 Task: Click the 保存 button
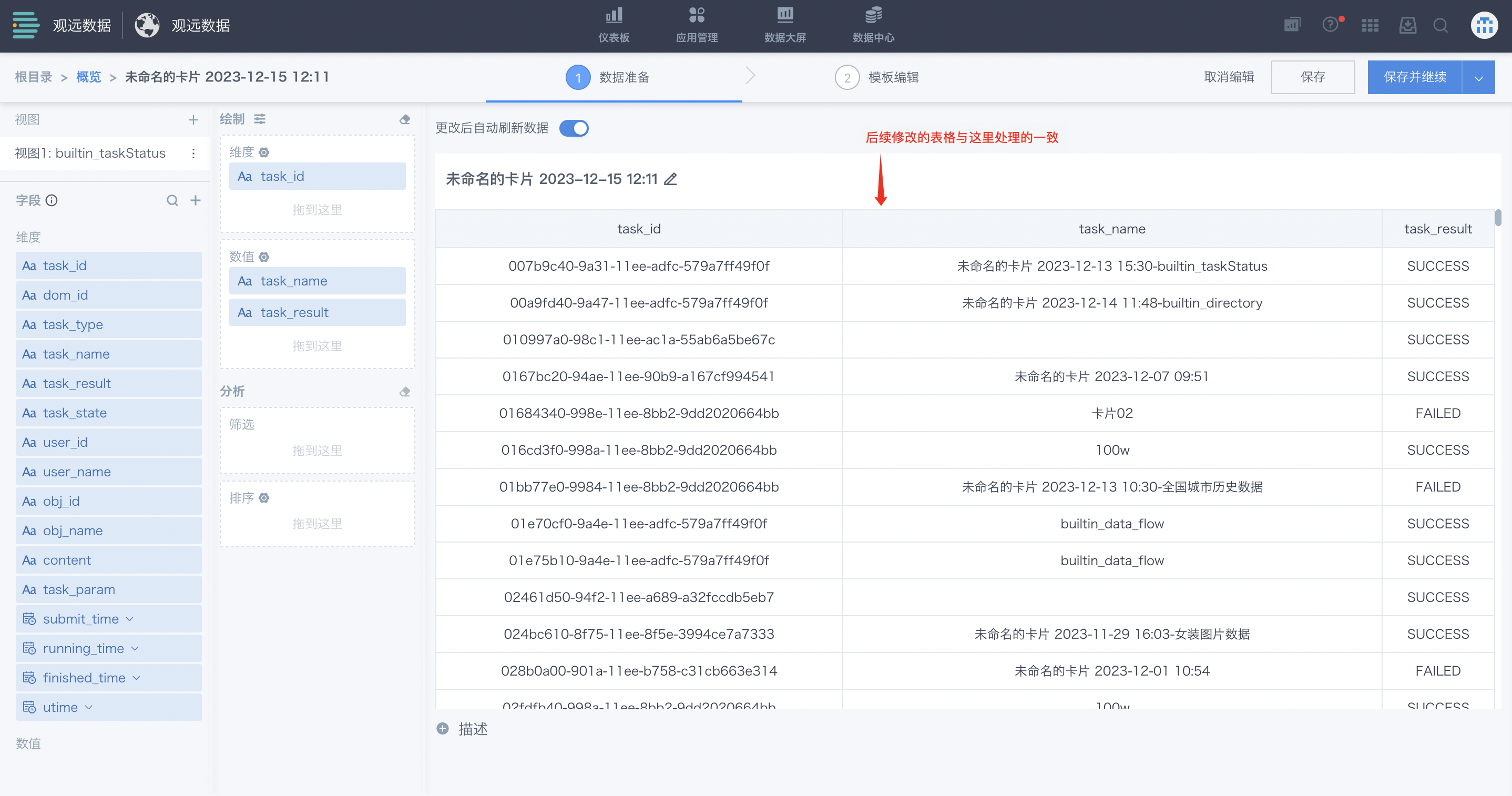click(x=1312, y=77)
